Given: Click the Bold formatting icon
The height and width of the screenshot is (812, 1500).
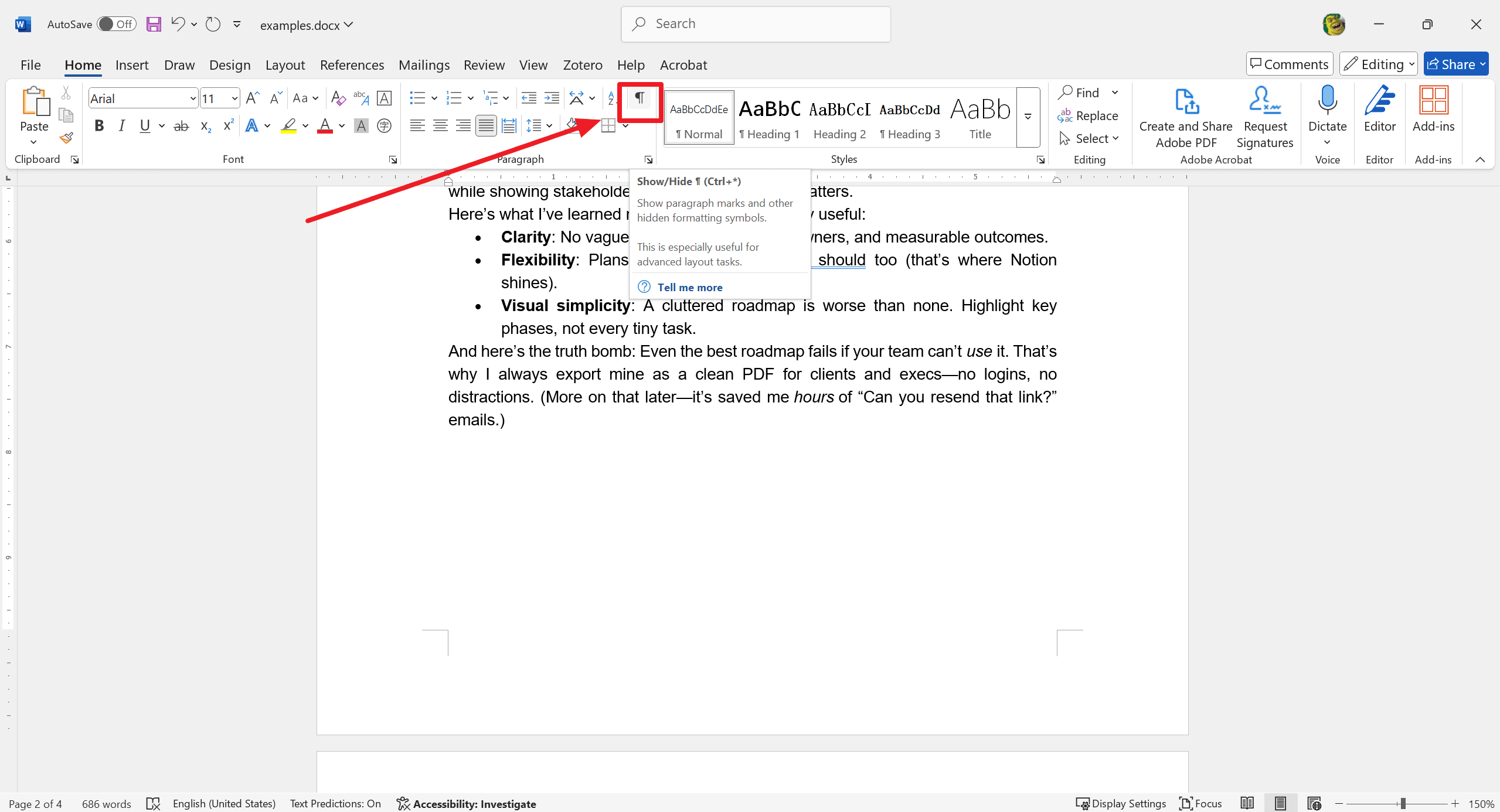Looking at the screenshot, I should point(98,125).
